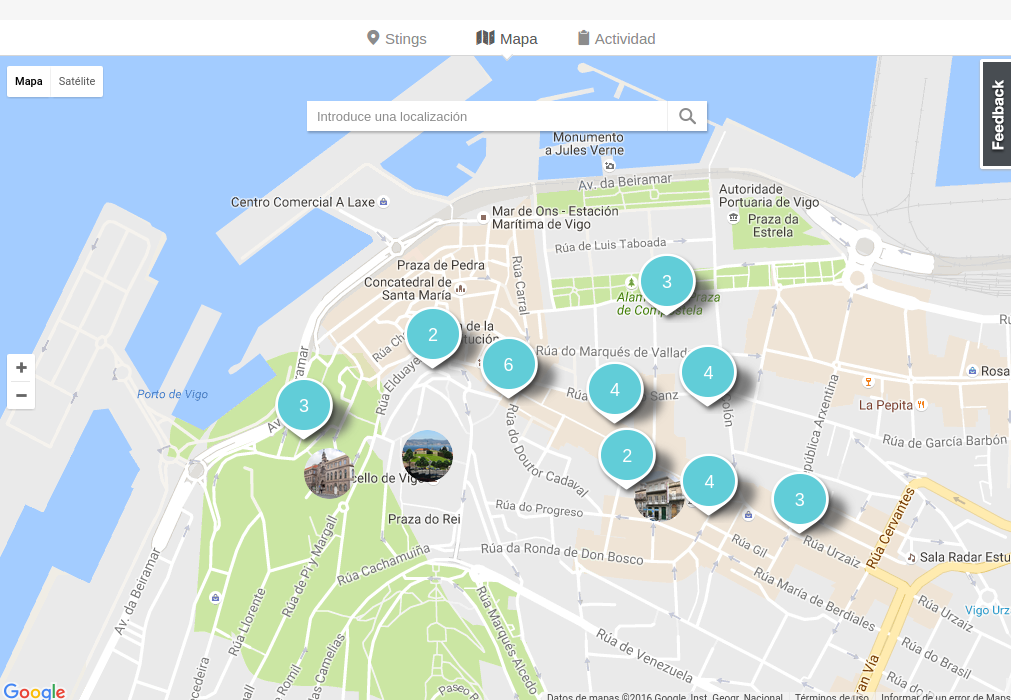The width and height of the screenshot is (1011, 700).
Task: Zoom in with the plus button
Action: [21, 367]
